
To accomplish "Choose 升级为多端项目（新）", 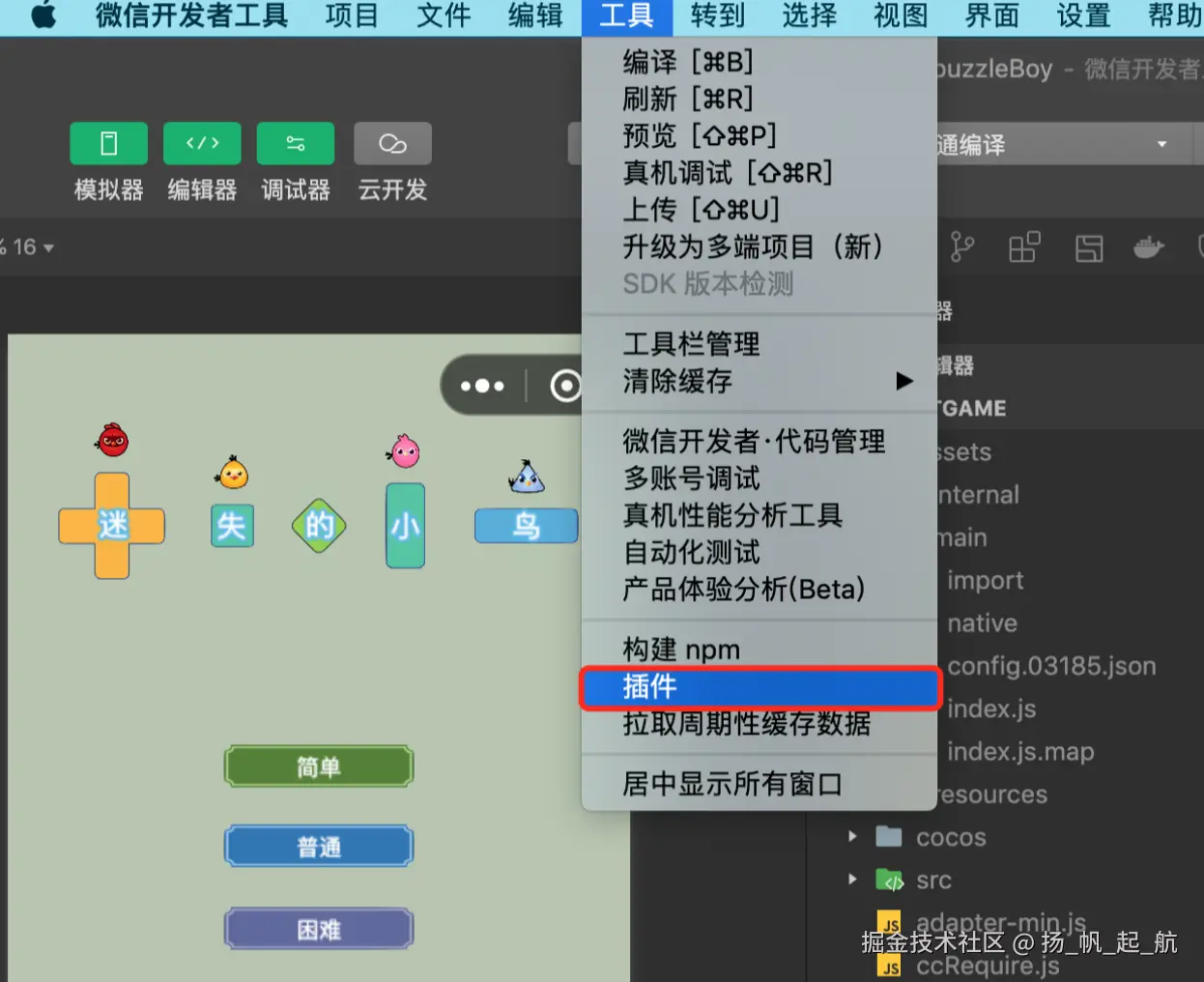I will pos(760,246).
